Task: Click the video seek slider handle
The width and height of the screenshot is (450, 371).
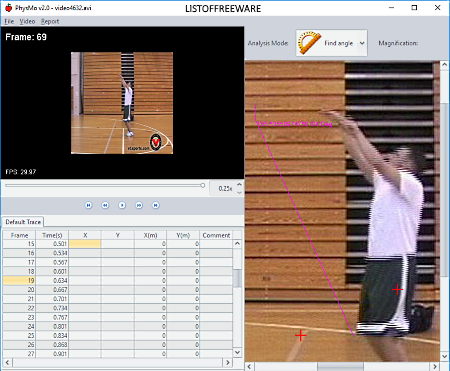Action: tap(203, 185)
